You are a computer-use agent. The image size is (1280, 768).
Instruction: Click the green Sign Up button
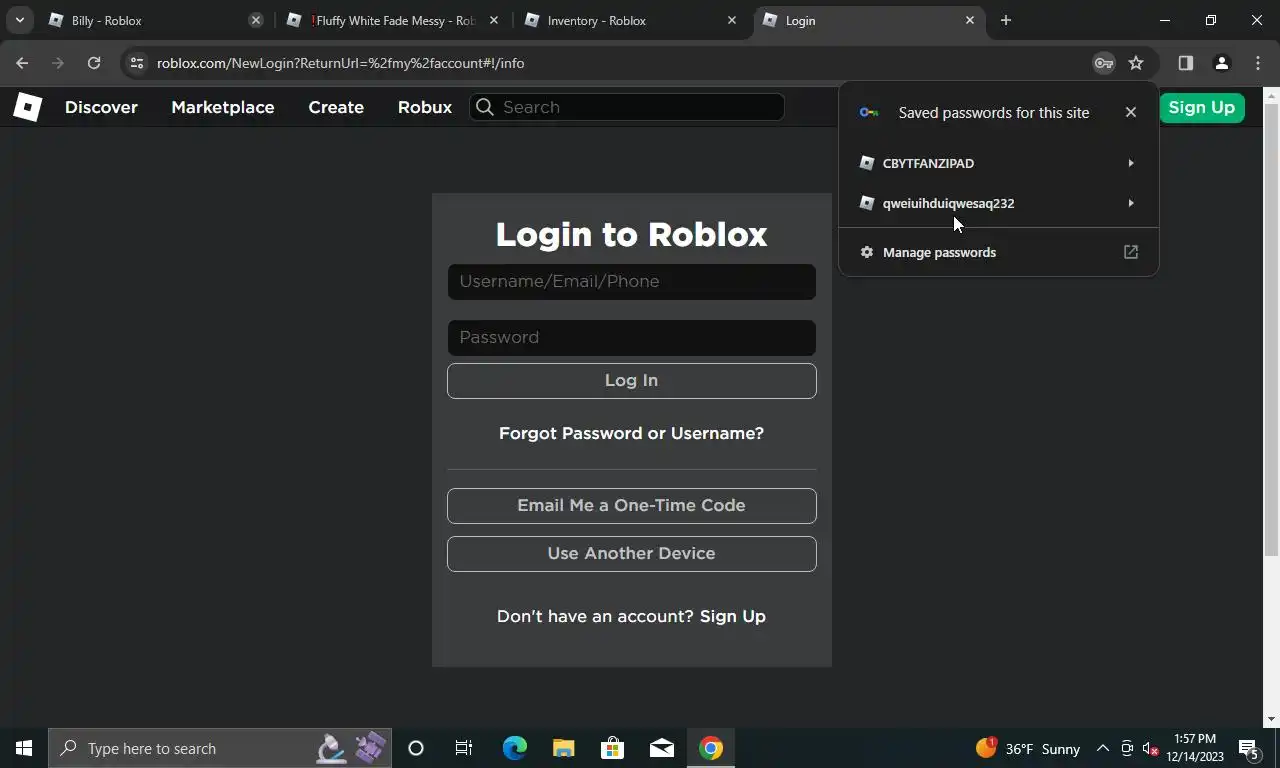[1201, 107]
